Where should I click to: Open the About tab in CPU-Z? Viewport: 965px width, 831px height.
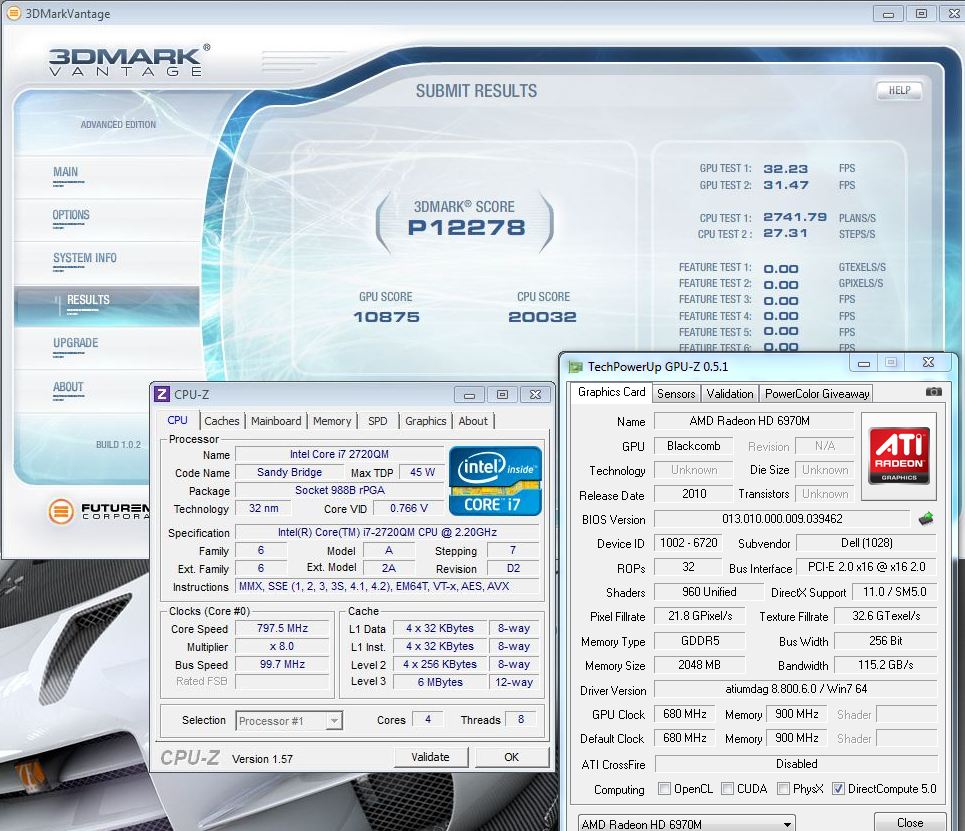pos(473,421)
